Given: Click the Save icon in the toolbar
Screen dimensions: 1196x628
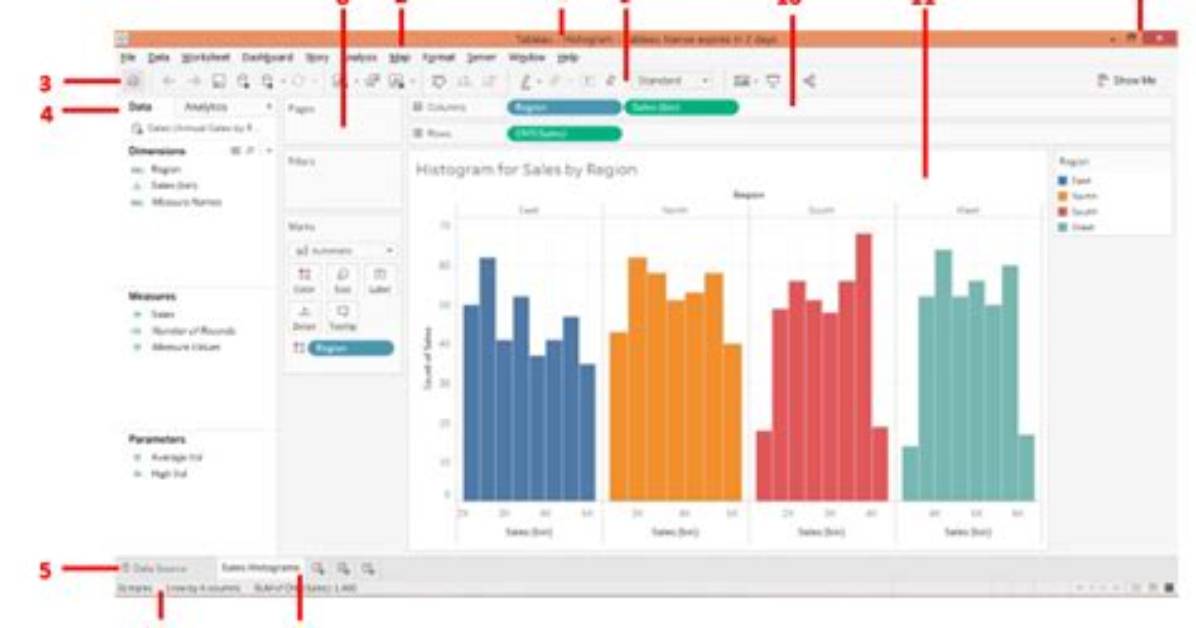Looking at the screenshot, I should coord(218,81).
